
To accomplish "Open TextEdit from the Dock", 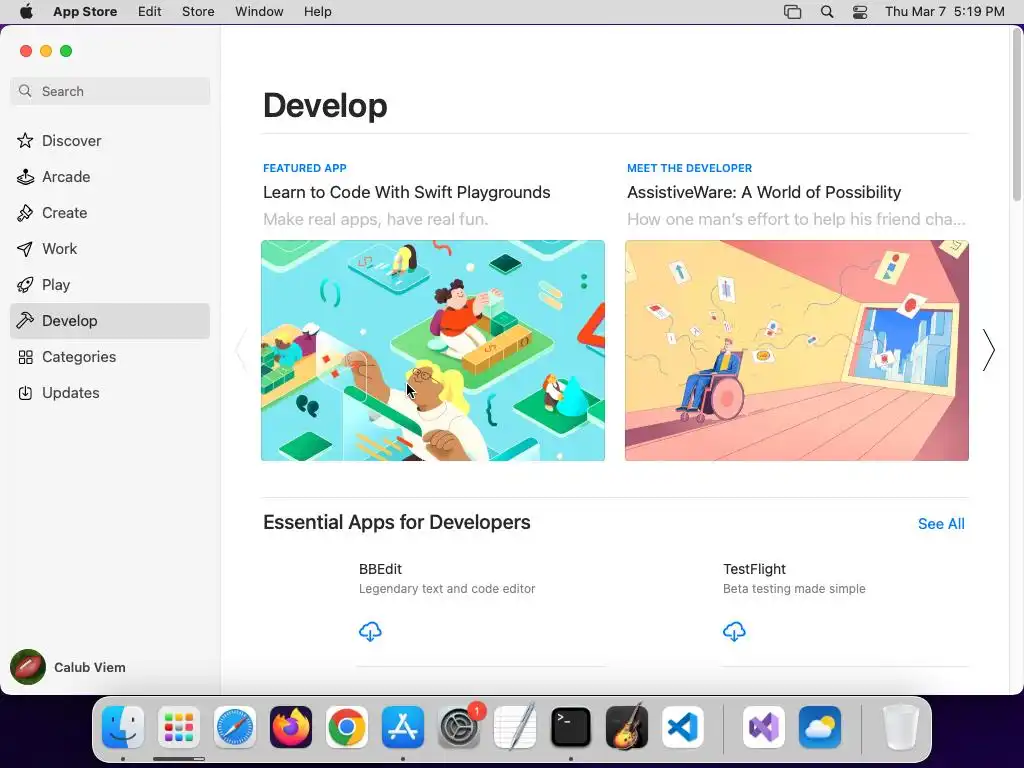I will 515,727.
